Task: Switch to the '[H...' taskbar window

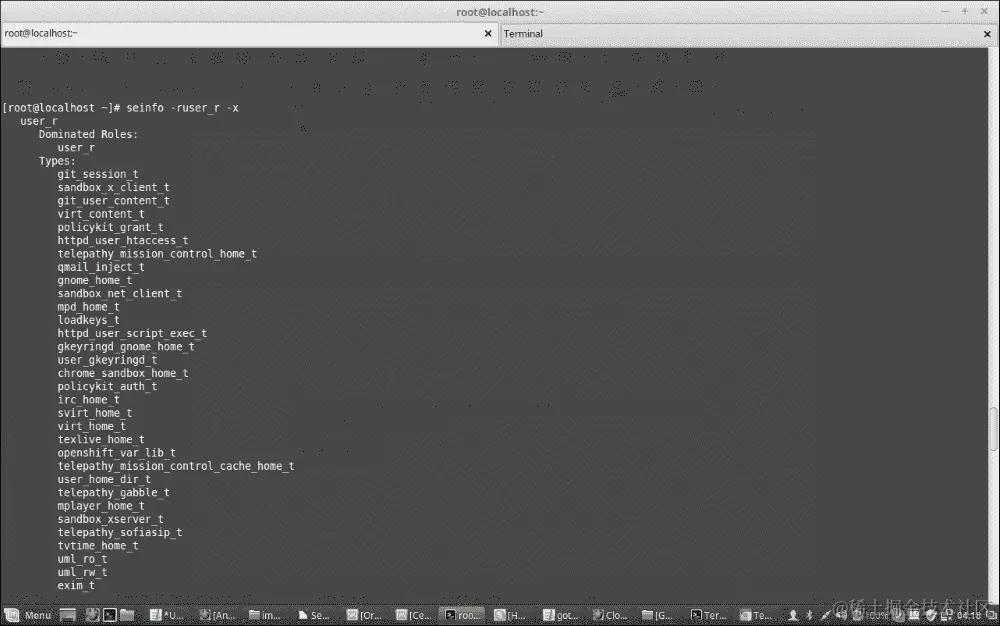Action: [x=510, y=615]
